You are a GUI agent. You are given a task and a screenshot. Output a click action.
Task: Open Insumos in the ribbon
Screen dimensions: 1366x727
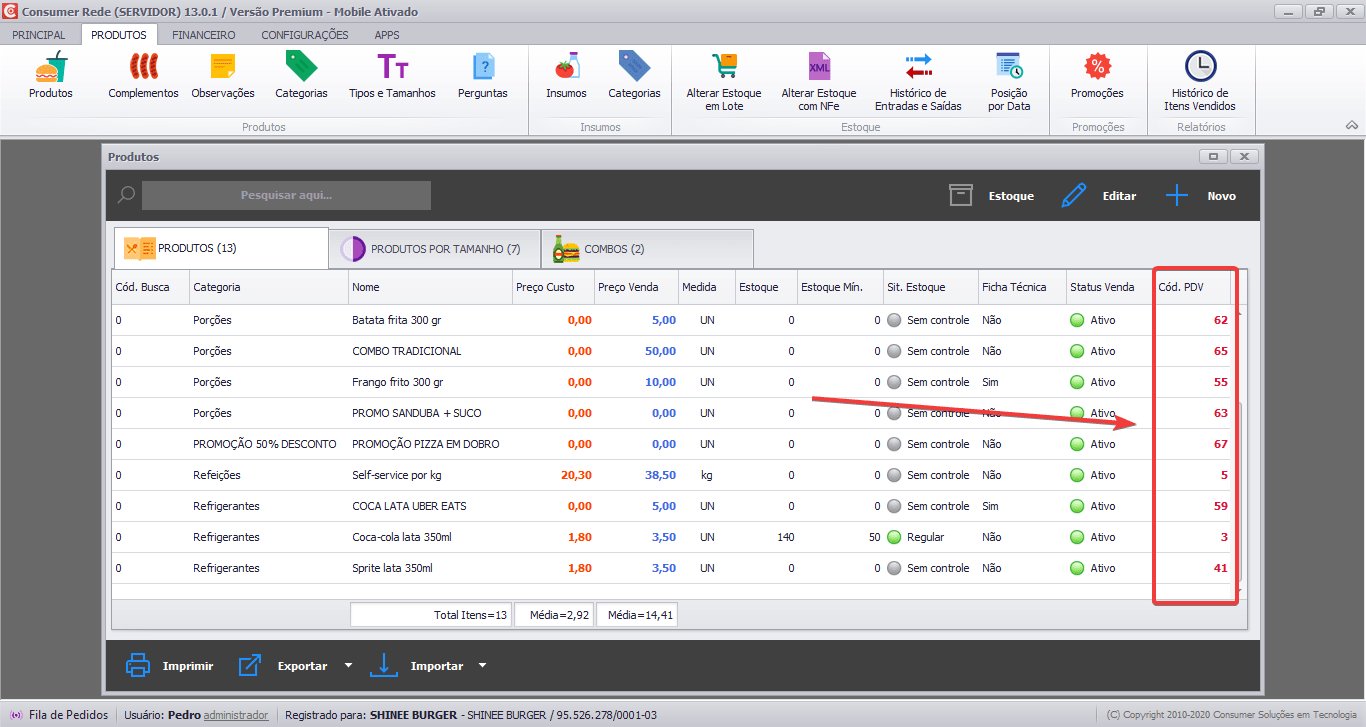(x=566, y=75)
